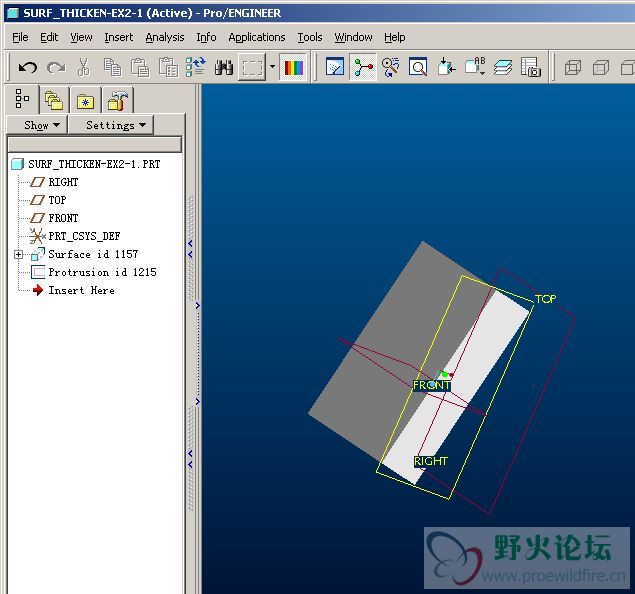Select the RIGHT datum plane in tree
Viewport: 635px width, 594px height.
click(x=54, y=182)
